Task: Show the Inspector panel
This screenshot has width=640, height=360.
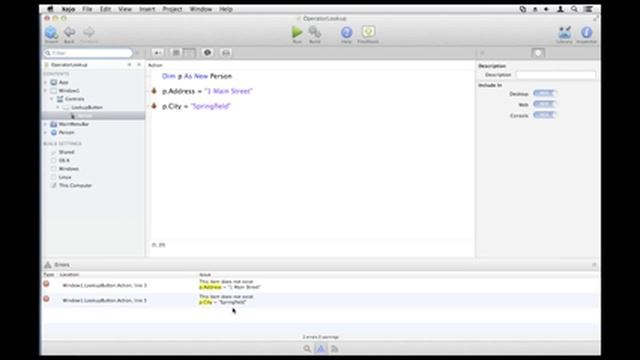Action: (587, 34)
